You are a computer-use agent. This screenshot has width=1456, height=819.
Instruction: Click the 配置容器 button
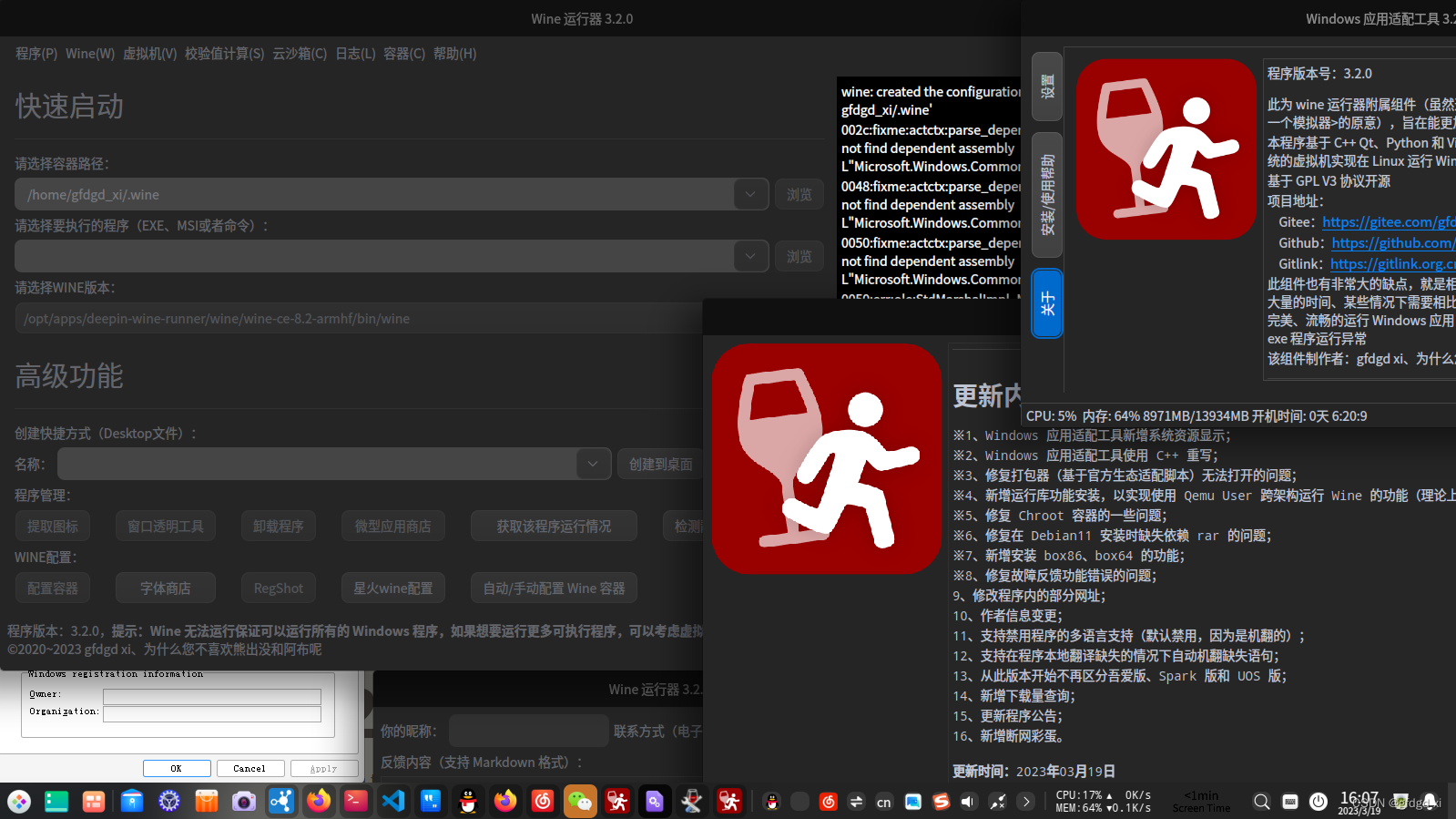click(53, 588)
